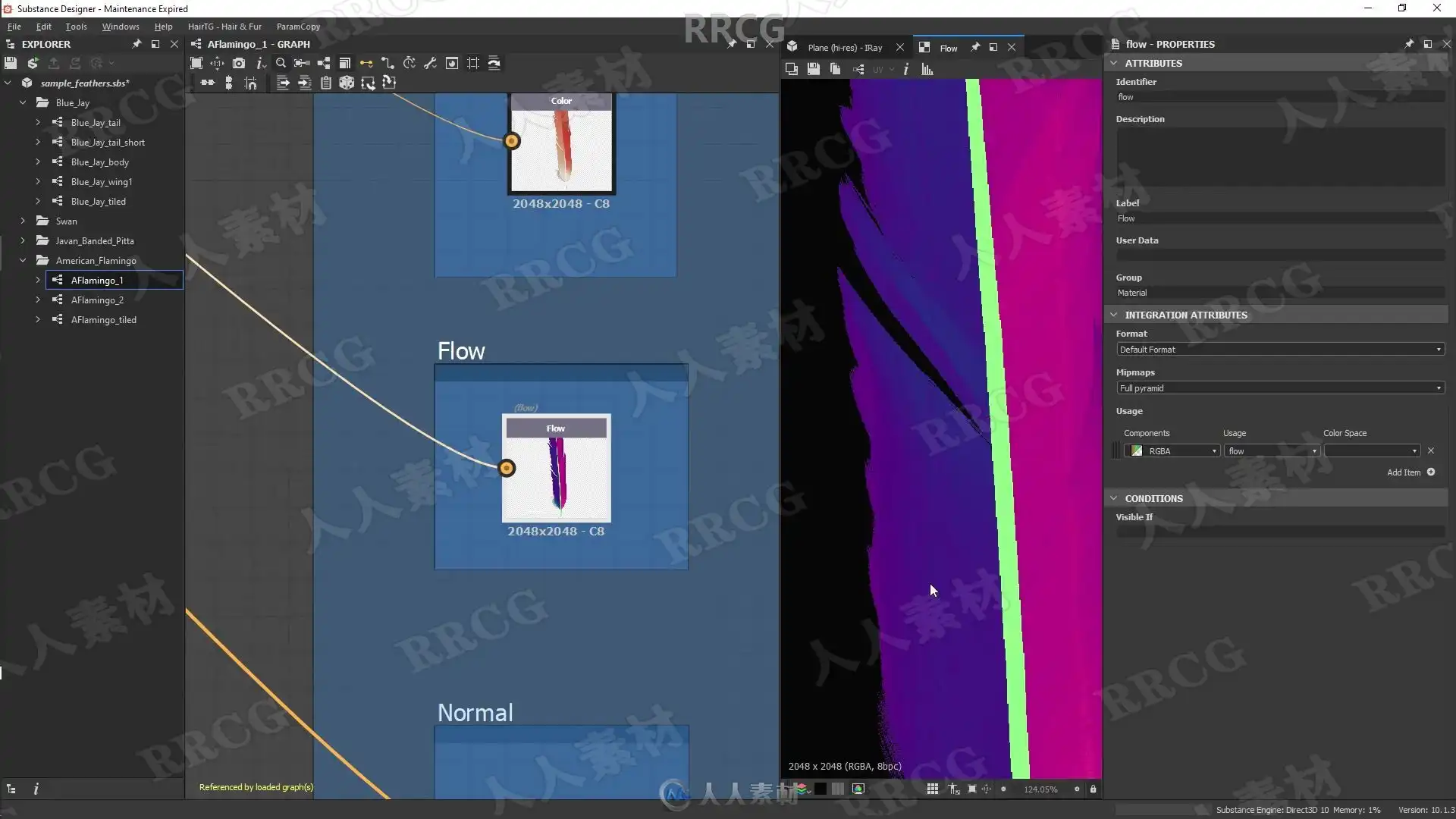Click the wrench tools icon in graph toolbar
This screenshot has height=819, width=1456.
pyautogui.click(x=430, y=64)
